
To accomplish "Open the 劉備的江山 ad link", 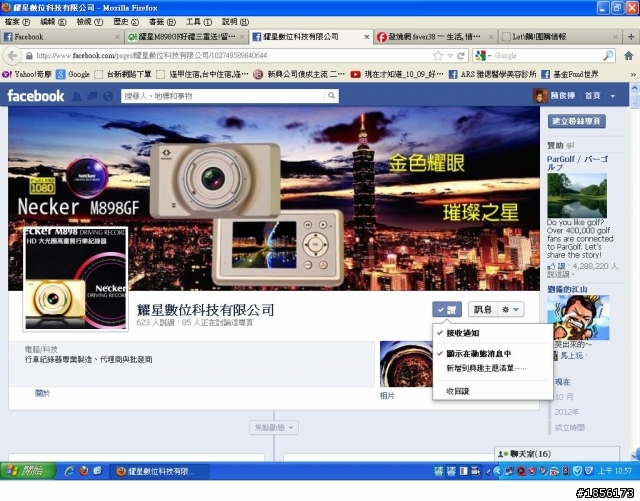I will click(567, 289).
